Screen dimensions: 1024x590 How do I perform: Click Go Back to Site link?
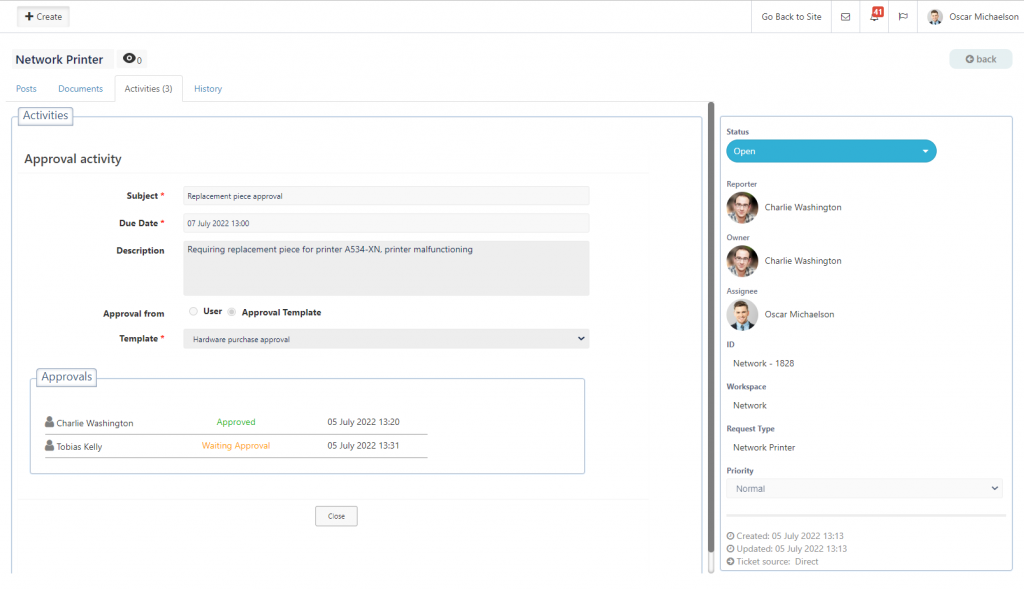[x=791, y=17]
